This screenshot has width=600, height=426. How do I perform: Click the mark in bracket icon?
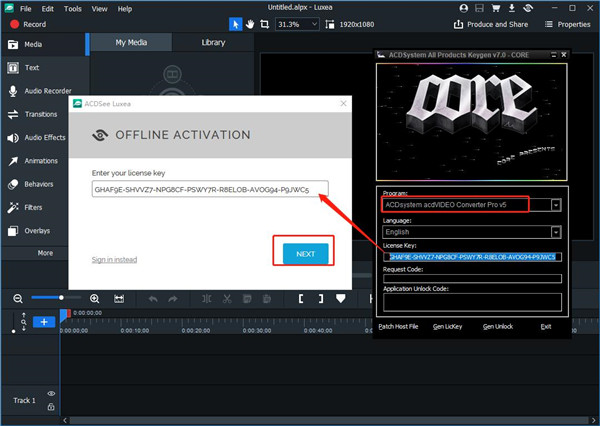coord(301,299)
